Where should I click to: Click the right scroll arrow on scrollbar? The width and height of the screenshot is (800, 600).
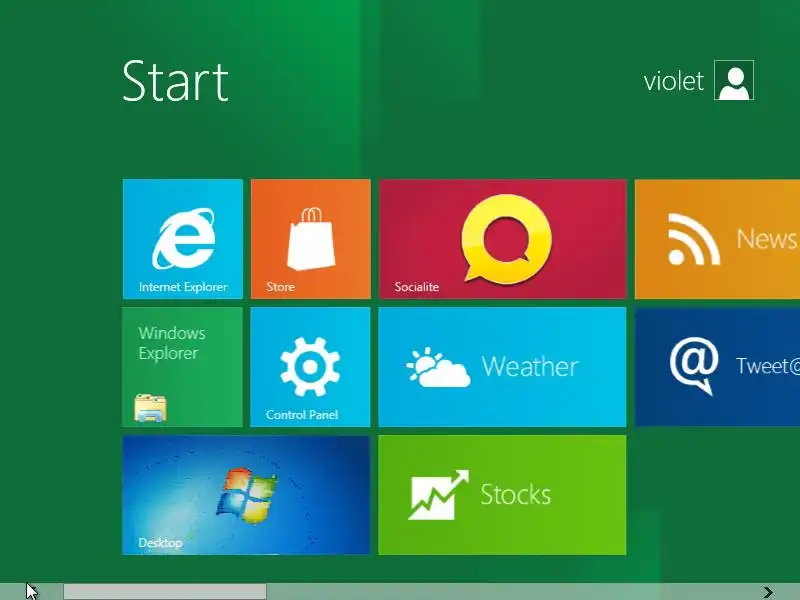coord(768,592)
